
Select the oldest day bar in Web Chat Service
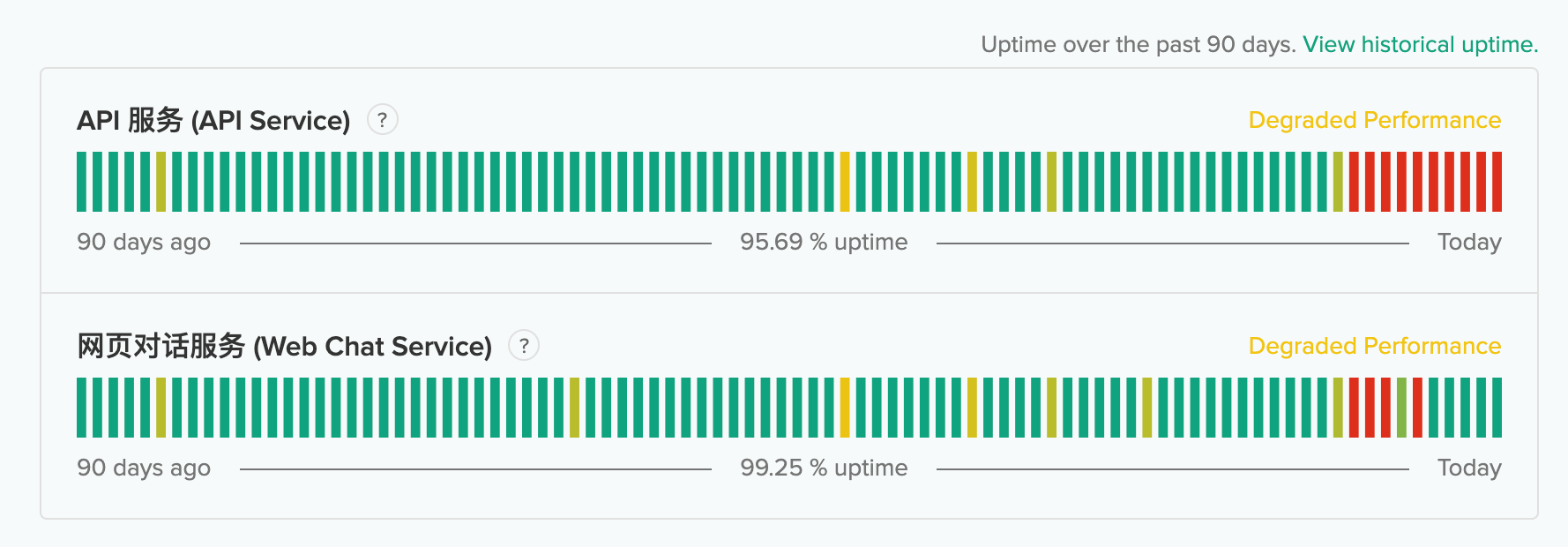81,408
